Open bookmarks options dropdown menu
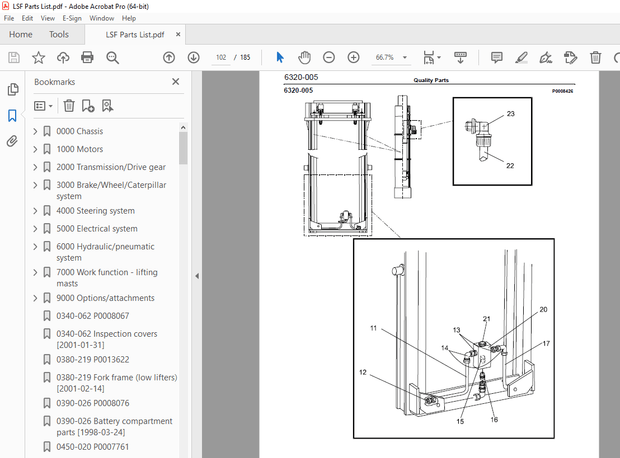The image size is (620, 458). [43, 106]
